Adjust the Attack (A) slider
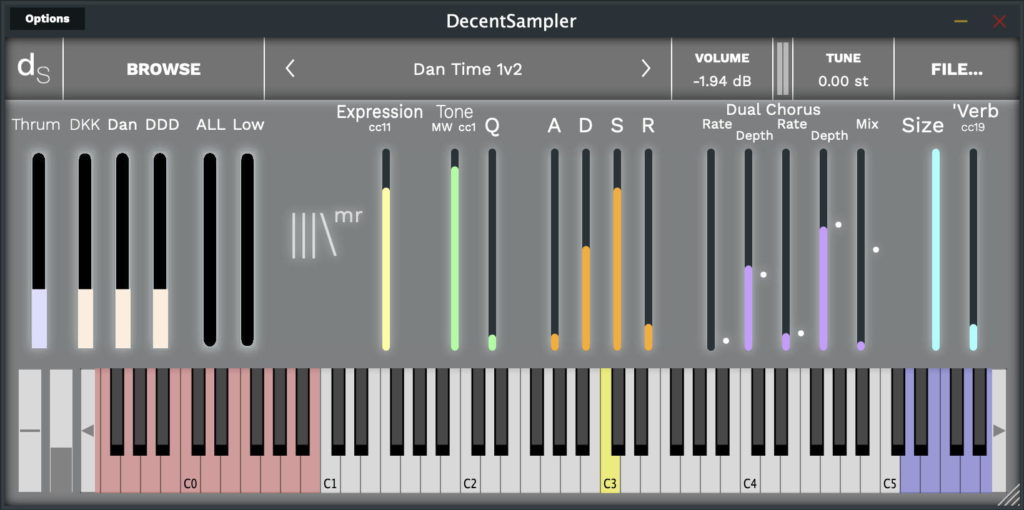This screenshot has width=1024, height=510. click(554, 249)
